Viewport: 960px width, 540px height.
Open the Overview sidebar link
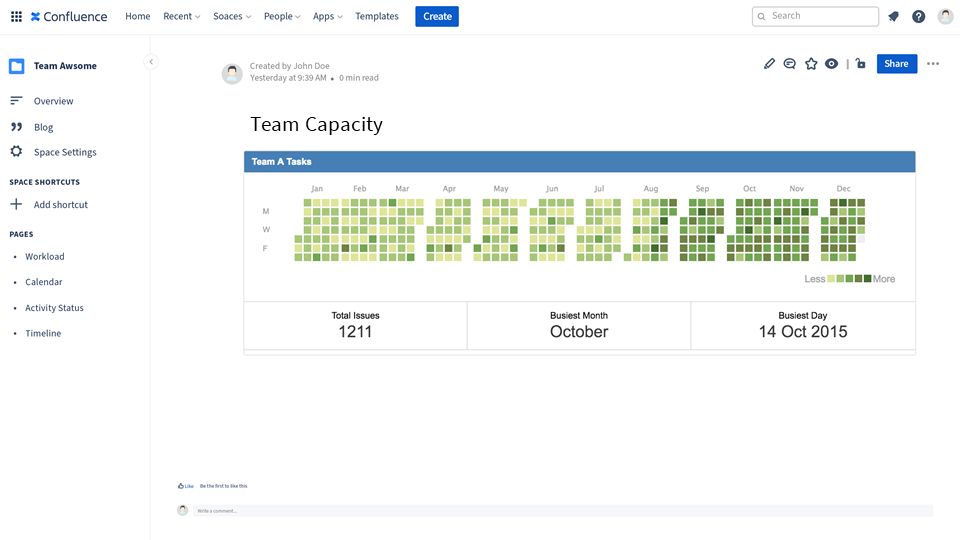click(x=53, y=101)
